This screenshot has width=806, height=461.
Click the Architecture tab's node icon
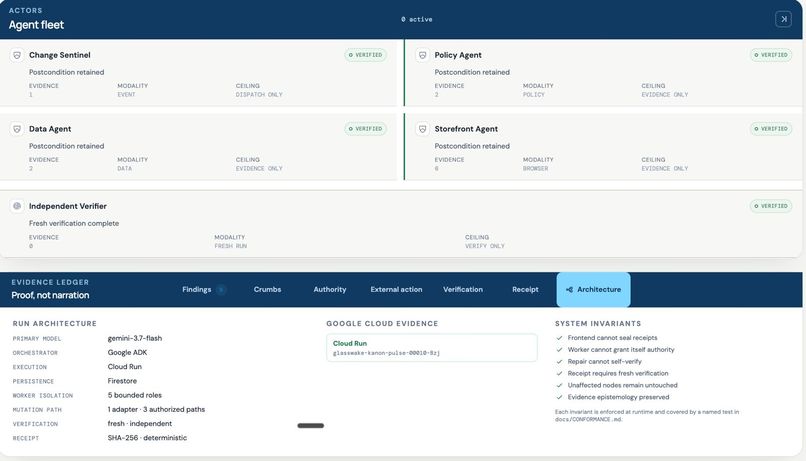click(x=569, y=290)
